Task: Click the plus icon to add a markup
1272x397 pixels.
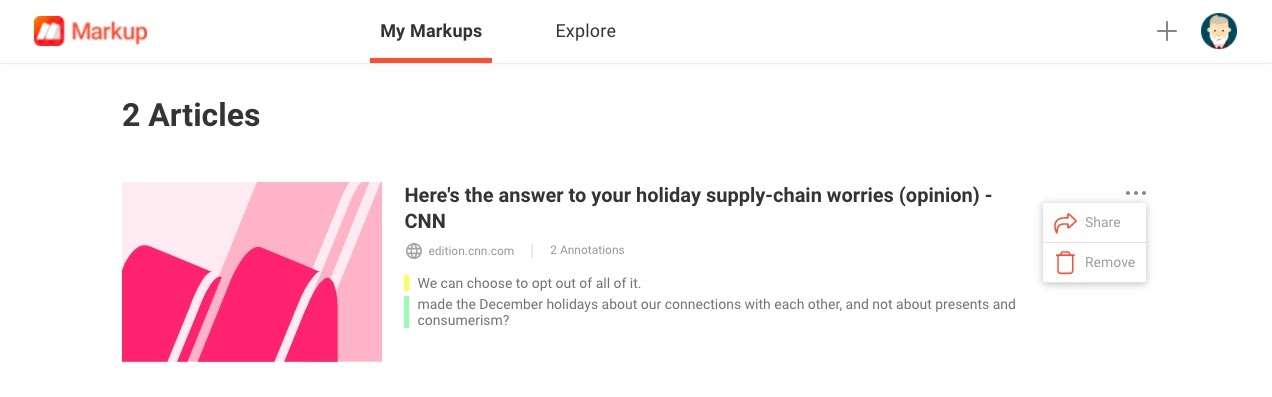Action: pos(1166,31)
